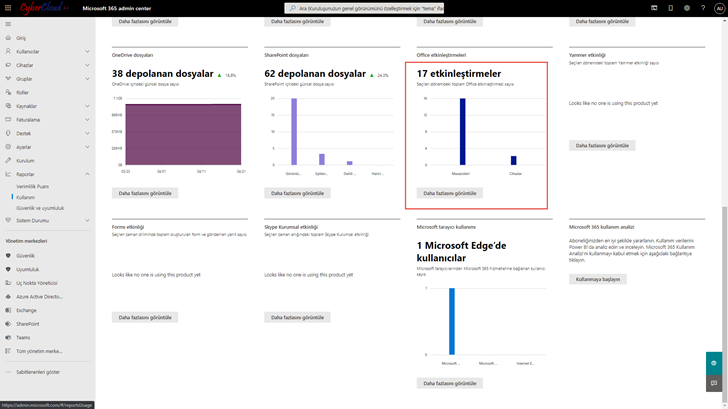The image size is (728, 409).
Task: Expand the Gruplar chevron
Action: point(87,79)
